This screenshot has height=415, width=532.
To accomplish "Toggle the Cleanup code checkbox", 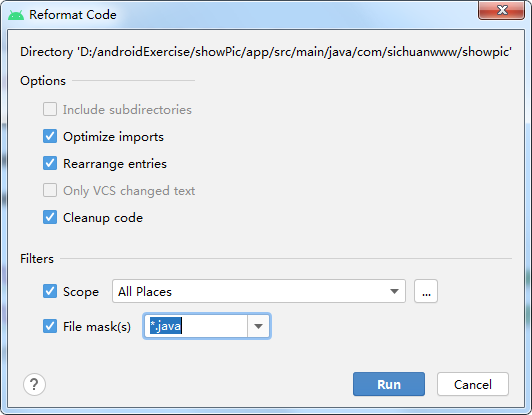I will pyautogui.click(x=50, y=217).
